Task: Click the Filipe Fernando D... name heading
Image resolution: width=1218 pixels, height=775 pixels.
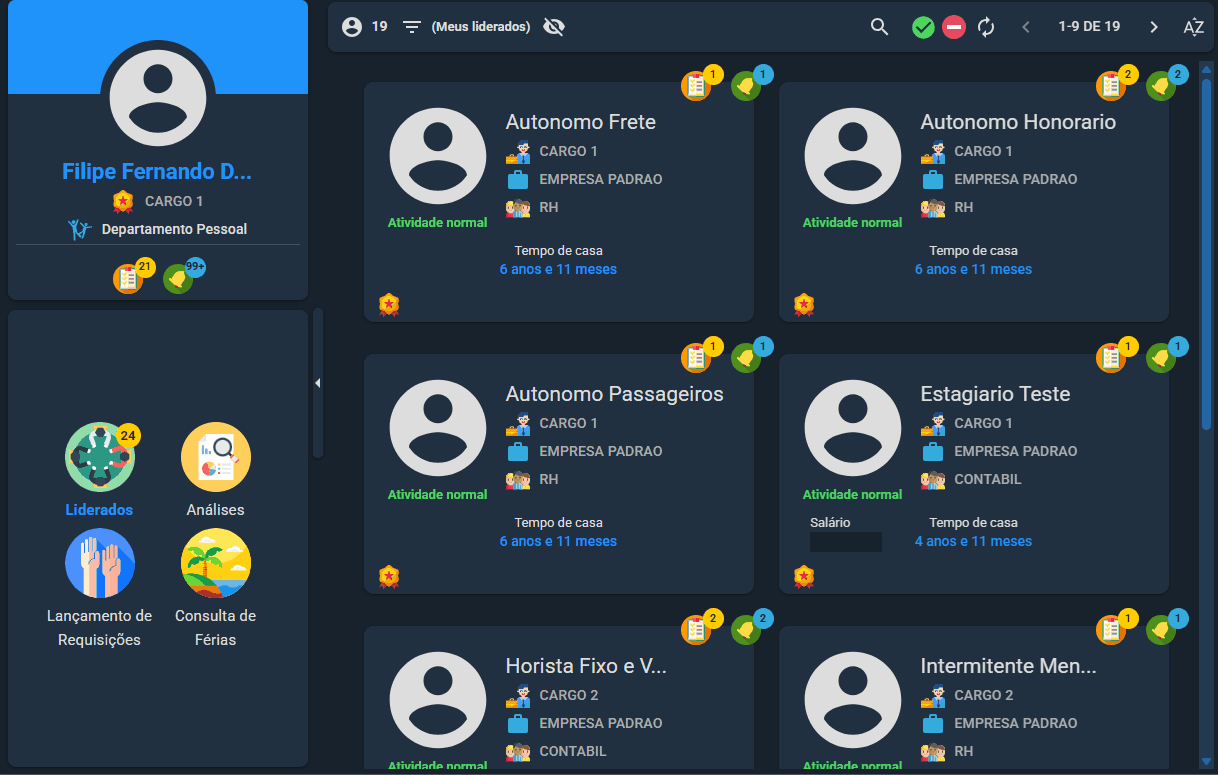Action: pos(157,172)
